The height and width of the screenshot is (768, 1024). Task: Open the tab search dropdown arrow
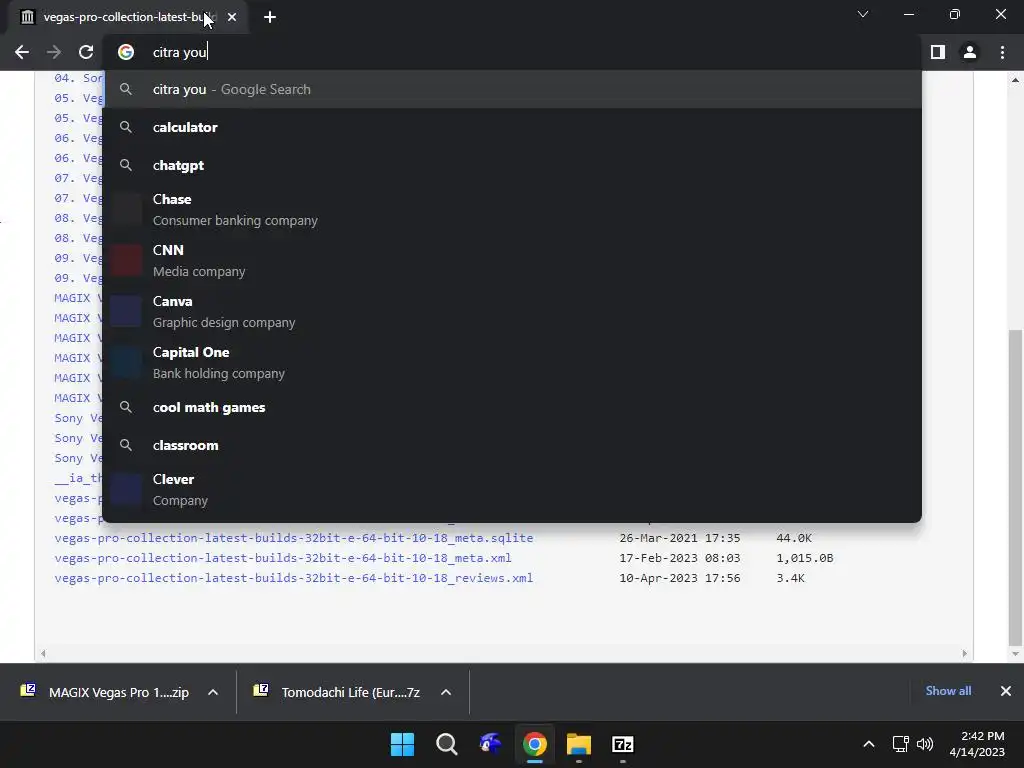coord(863,14)
